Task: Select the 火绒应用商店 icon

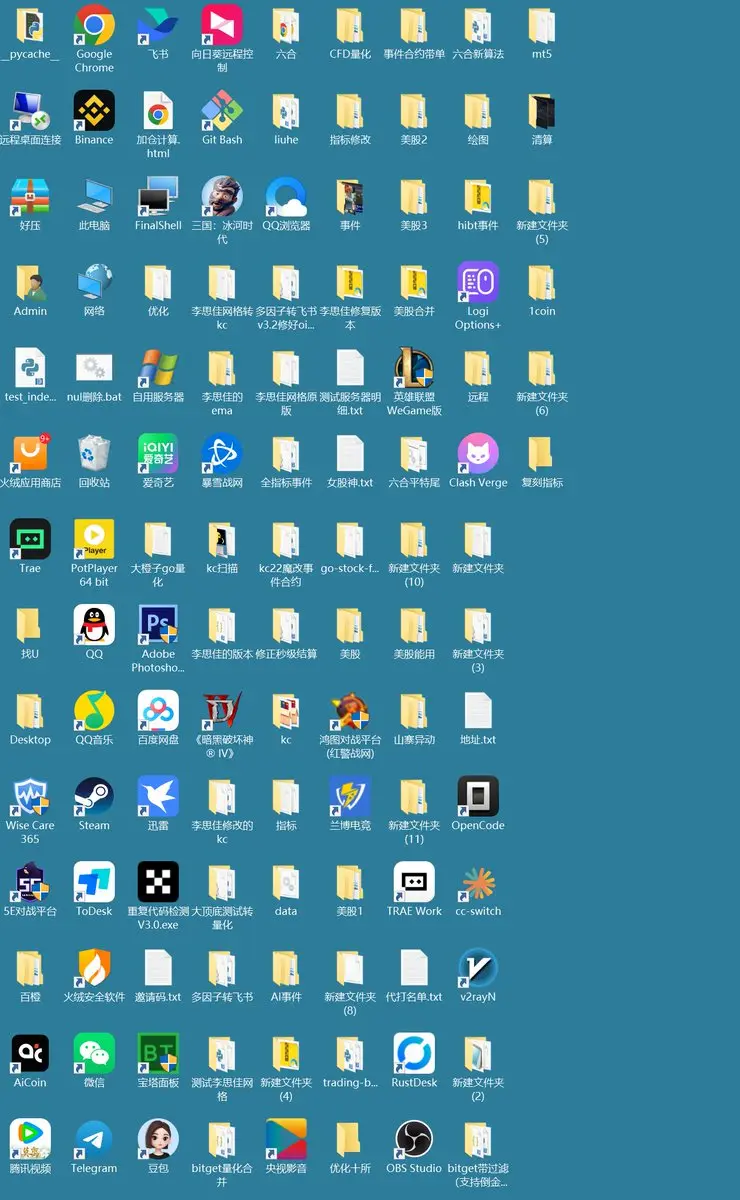Action: tap(30, 454)
